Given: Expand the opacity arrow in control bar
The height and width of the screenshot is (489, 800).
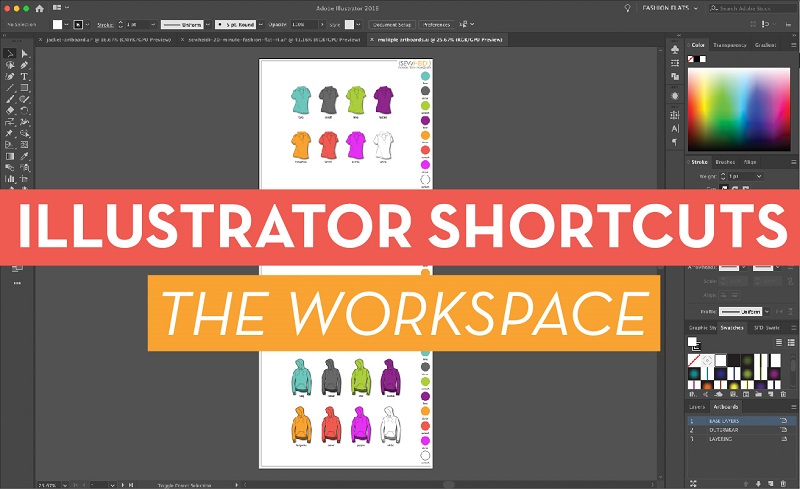Looking at the screenshot, I should pos(321,25).
